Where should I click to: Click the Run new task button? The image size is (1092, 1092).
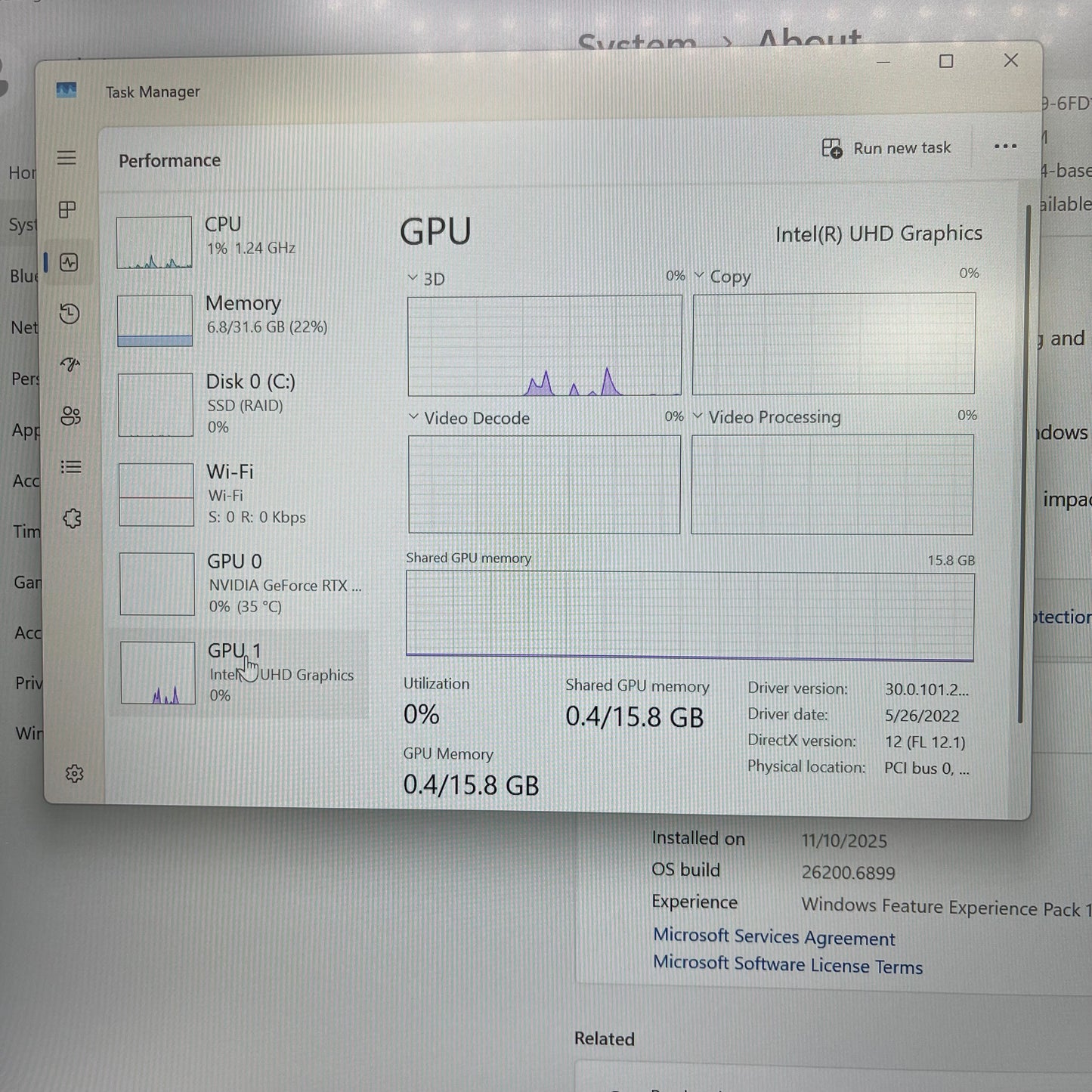(886, 147)
